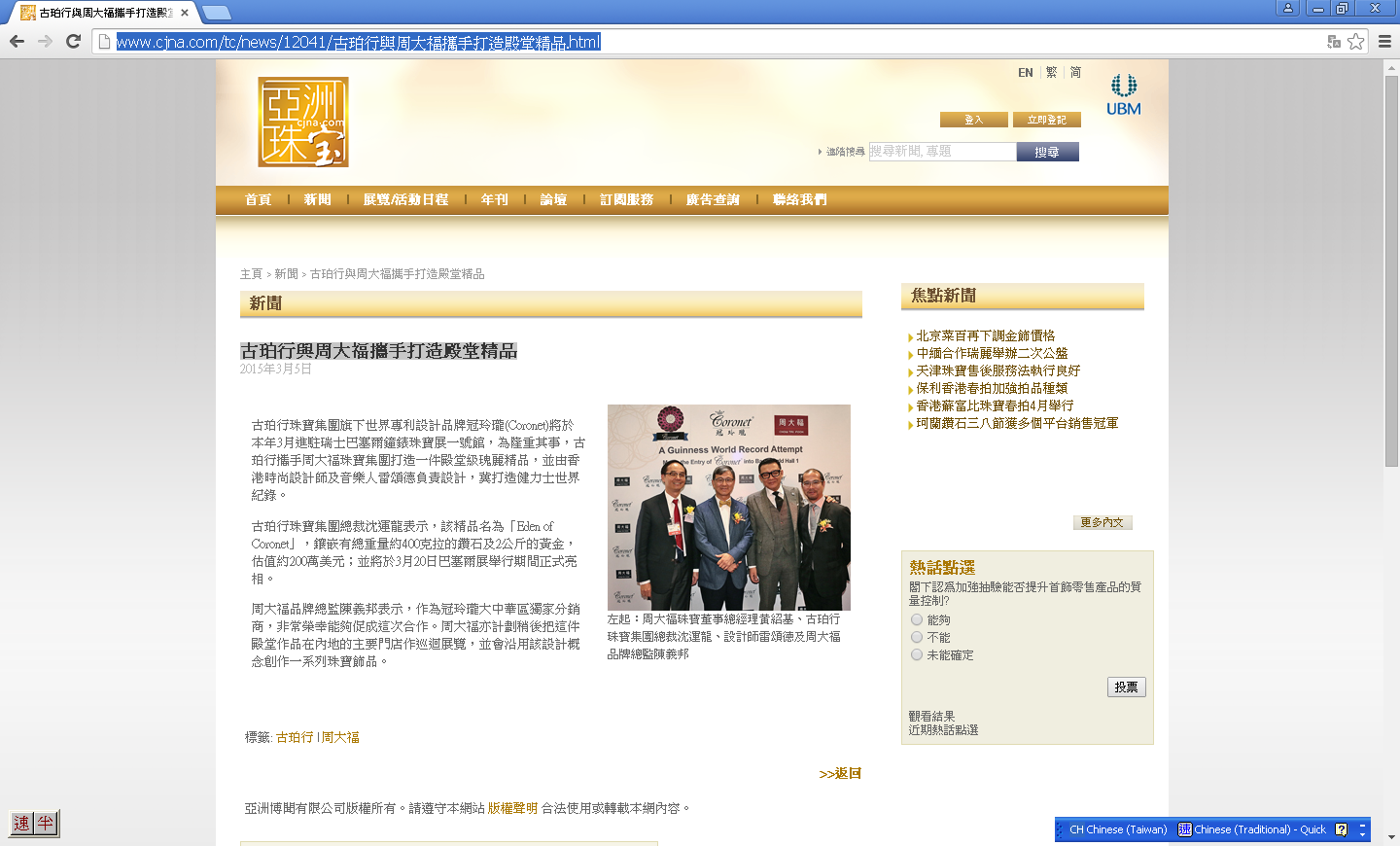
Task: Click the UBM logo
Action: click(1124, 95)
